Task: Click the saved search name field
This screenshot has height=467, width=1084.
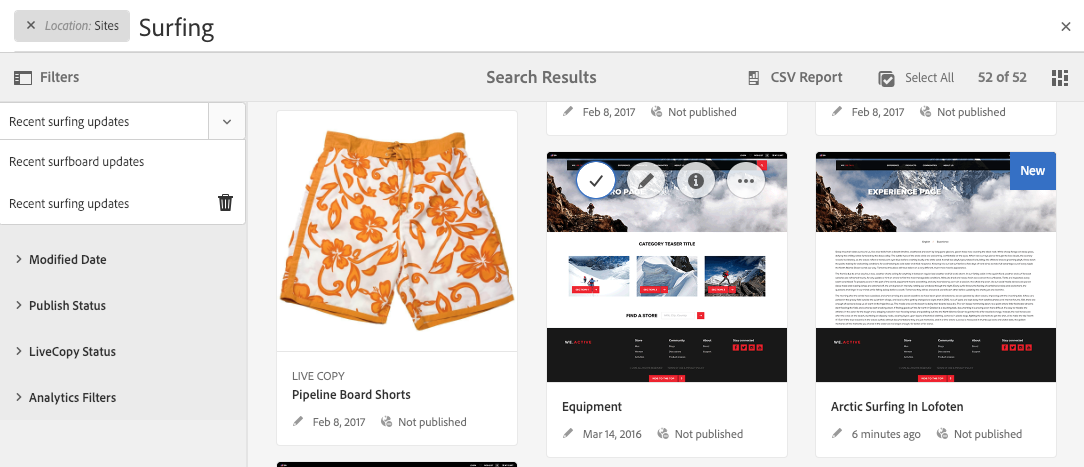Action: pyautogui.click(x=104, y=122)
